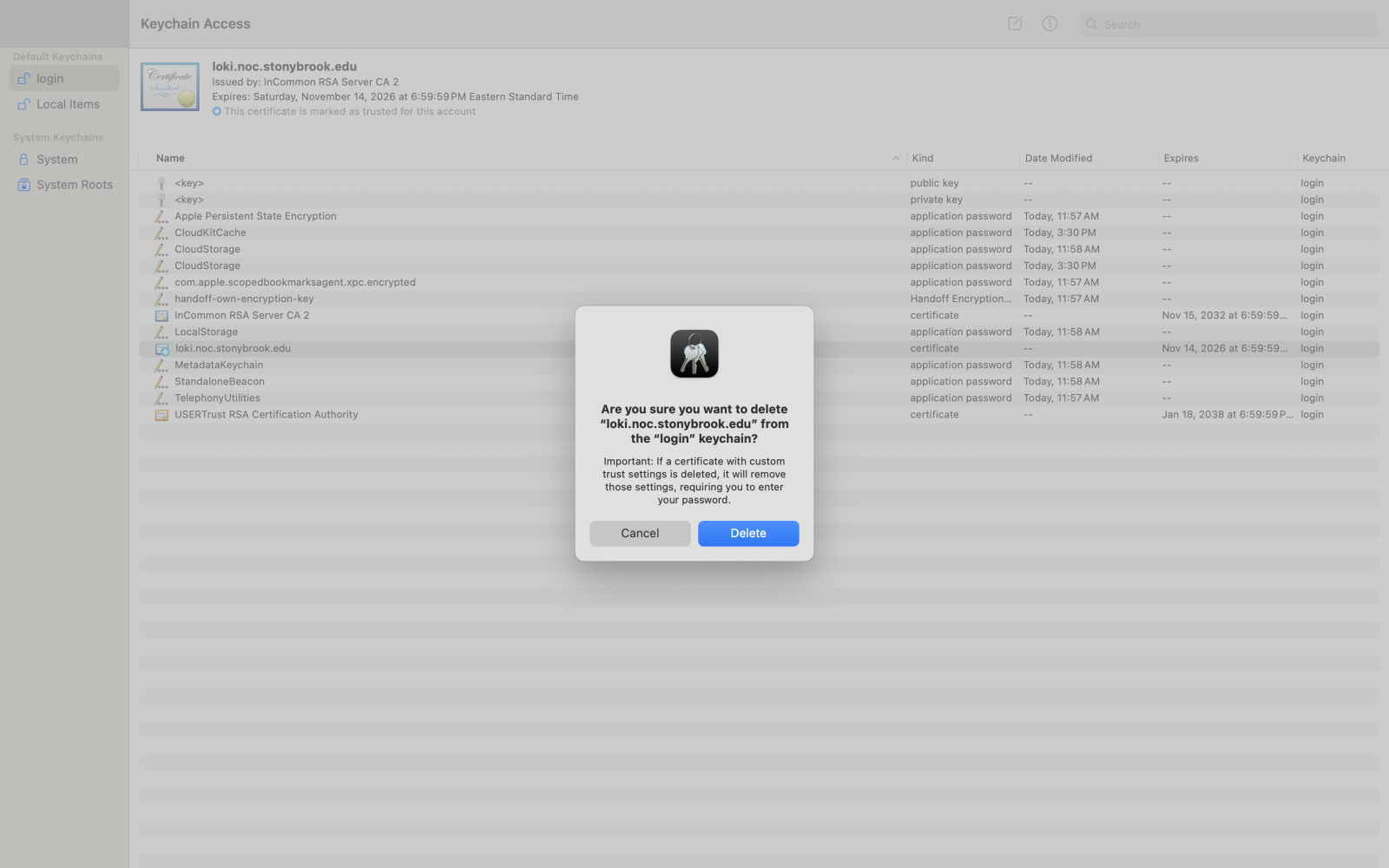
Task: Select the TelephonyUtilities item name
Action: click(x=217, y=398)
